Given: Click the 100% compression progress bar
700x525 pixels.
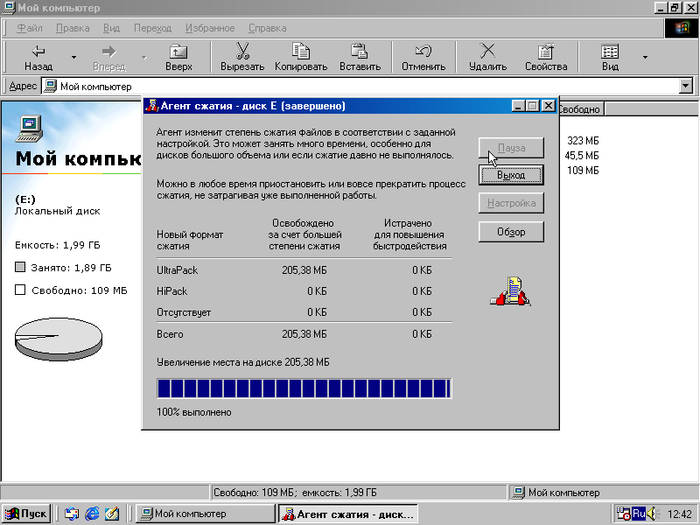Looking at the screenshot, I should pos(304,388).
